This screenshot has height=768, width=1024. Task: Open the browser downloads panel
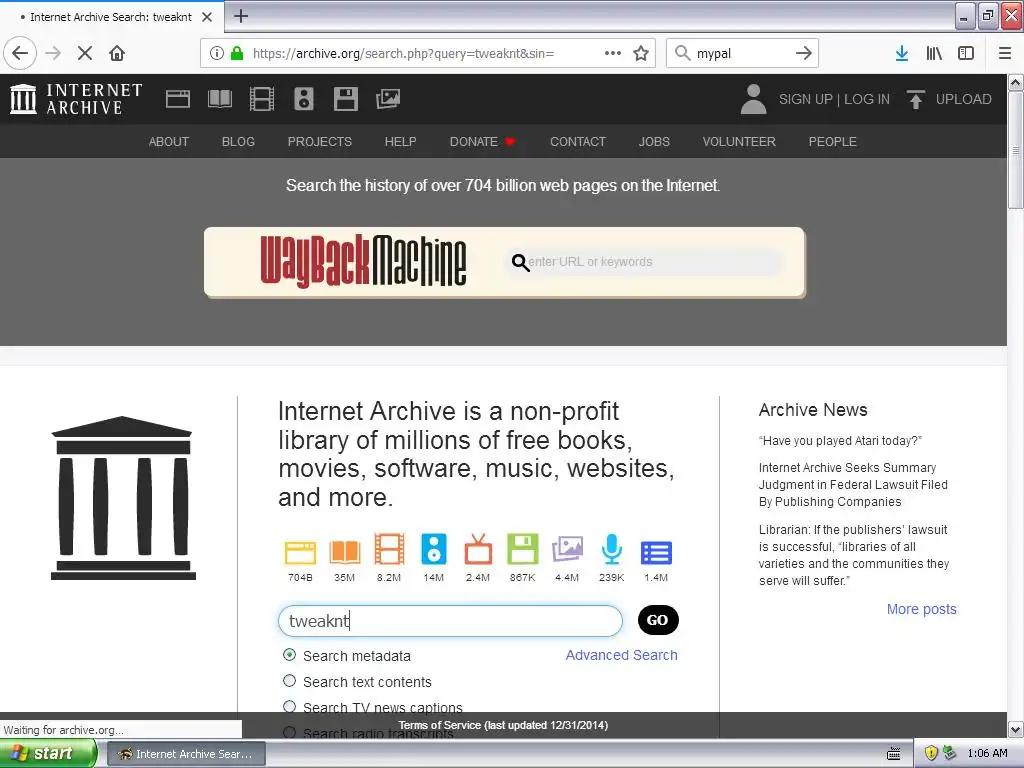(902, 53)
